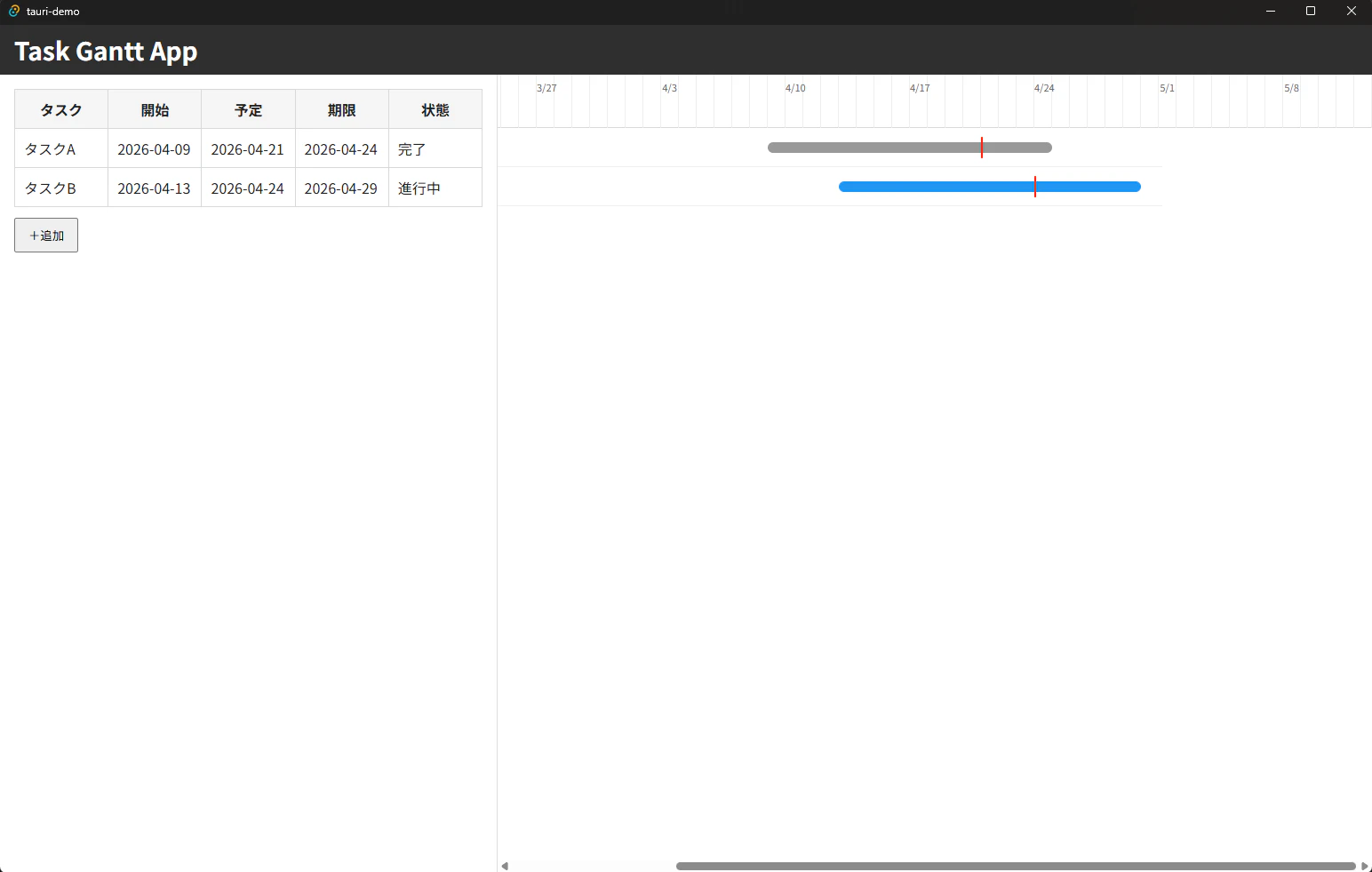1372x872 pixels.
Task: Click the 5/1 date label in timeline
Action: (1167, 88)
